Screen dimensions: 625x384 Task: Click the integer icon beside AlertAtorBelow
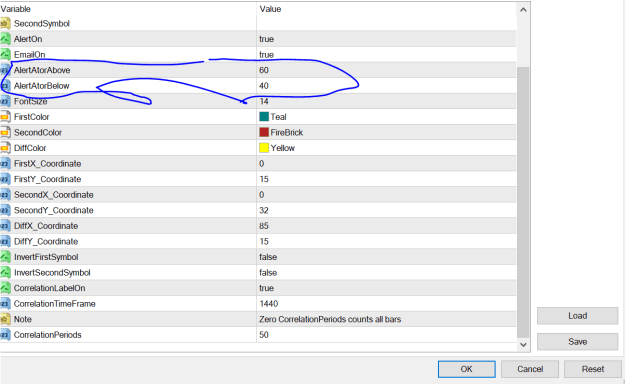point(5,86)
